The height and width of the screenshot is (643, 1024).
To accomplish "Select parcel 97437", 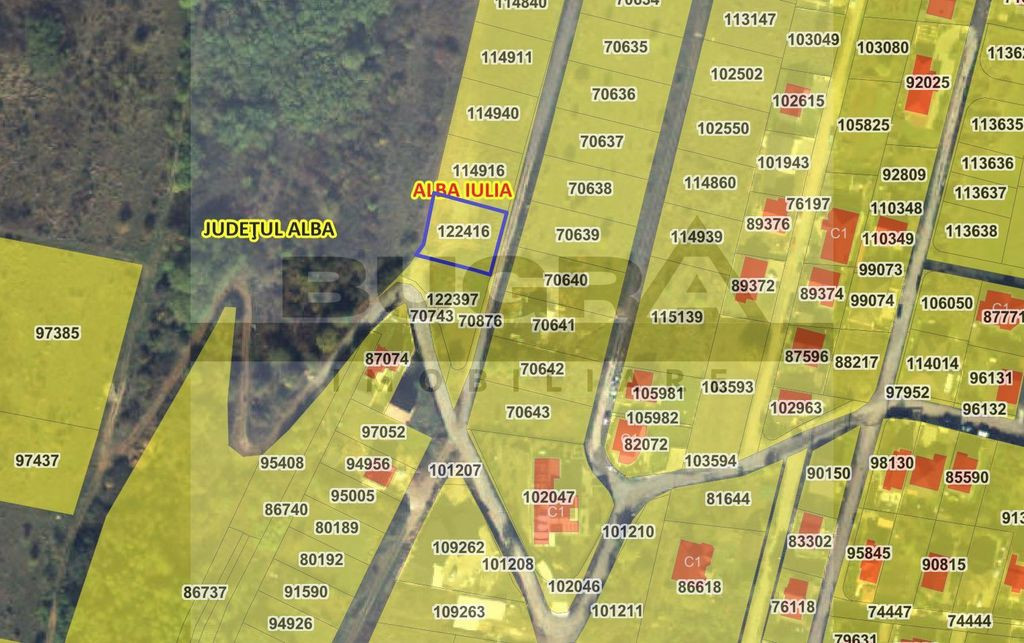I will (37, 461).
